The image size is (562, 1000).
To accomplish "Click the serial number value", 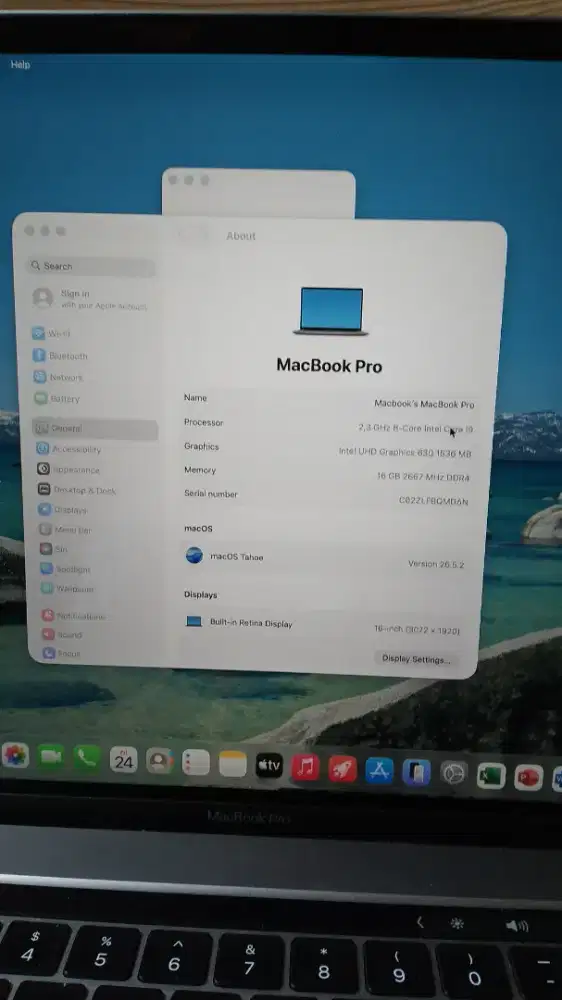I will (433, 501).
